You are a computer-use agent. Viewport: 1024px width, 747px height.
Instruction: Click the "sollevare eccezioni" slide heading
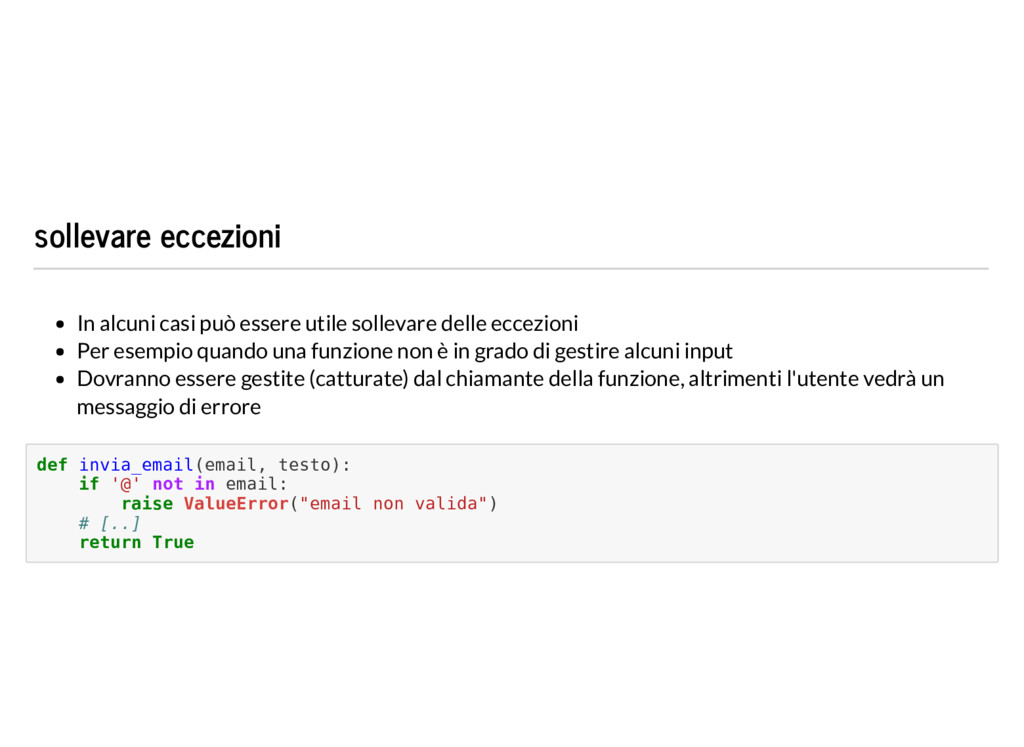pos(157,236)
